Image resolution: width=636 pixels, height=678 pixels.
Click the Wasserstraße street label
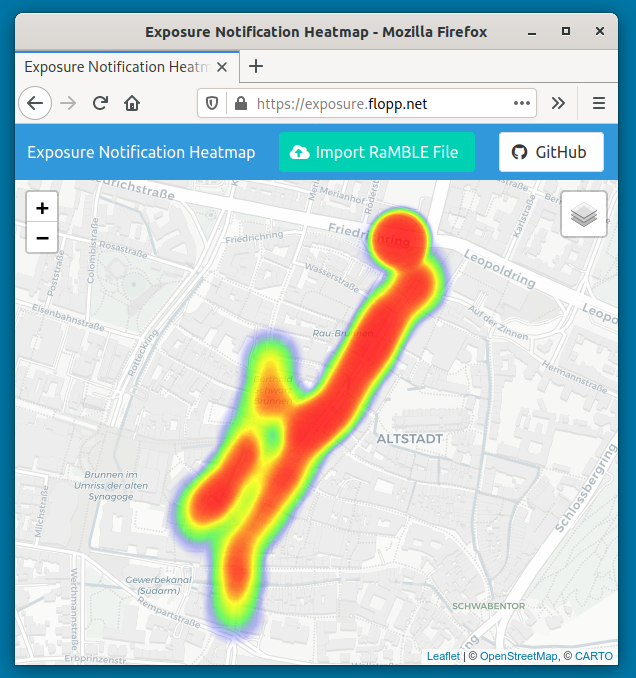coord(332,278)
